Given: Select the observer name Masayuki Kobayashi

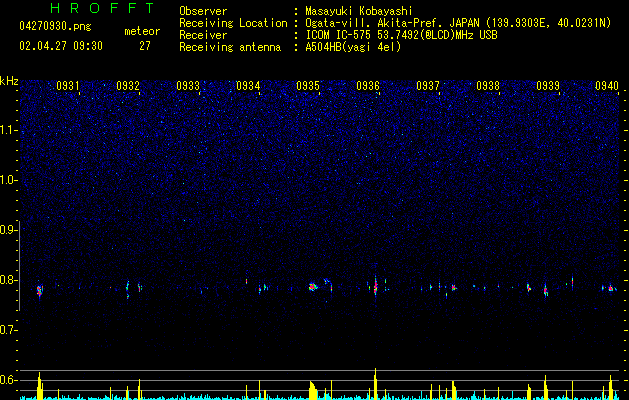Looking at the screenshot, I should click(359, 11).
